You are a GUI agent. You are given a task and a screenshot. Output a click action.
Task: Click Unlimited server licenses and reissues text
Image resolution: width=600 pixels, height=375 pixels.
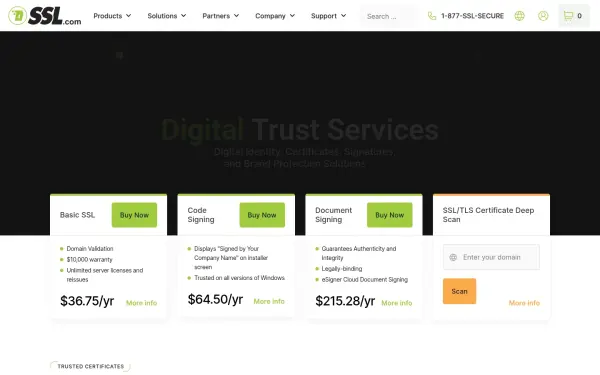pos(105,275)
